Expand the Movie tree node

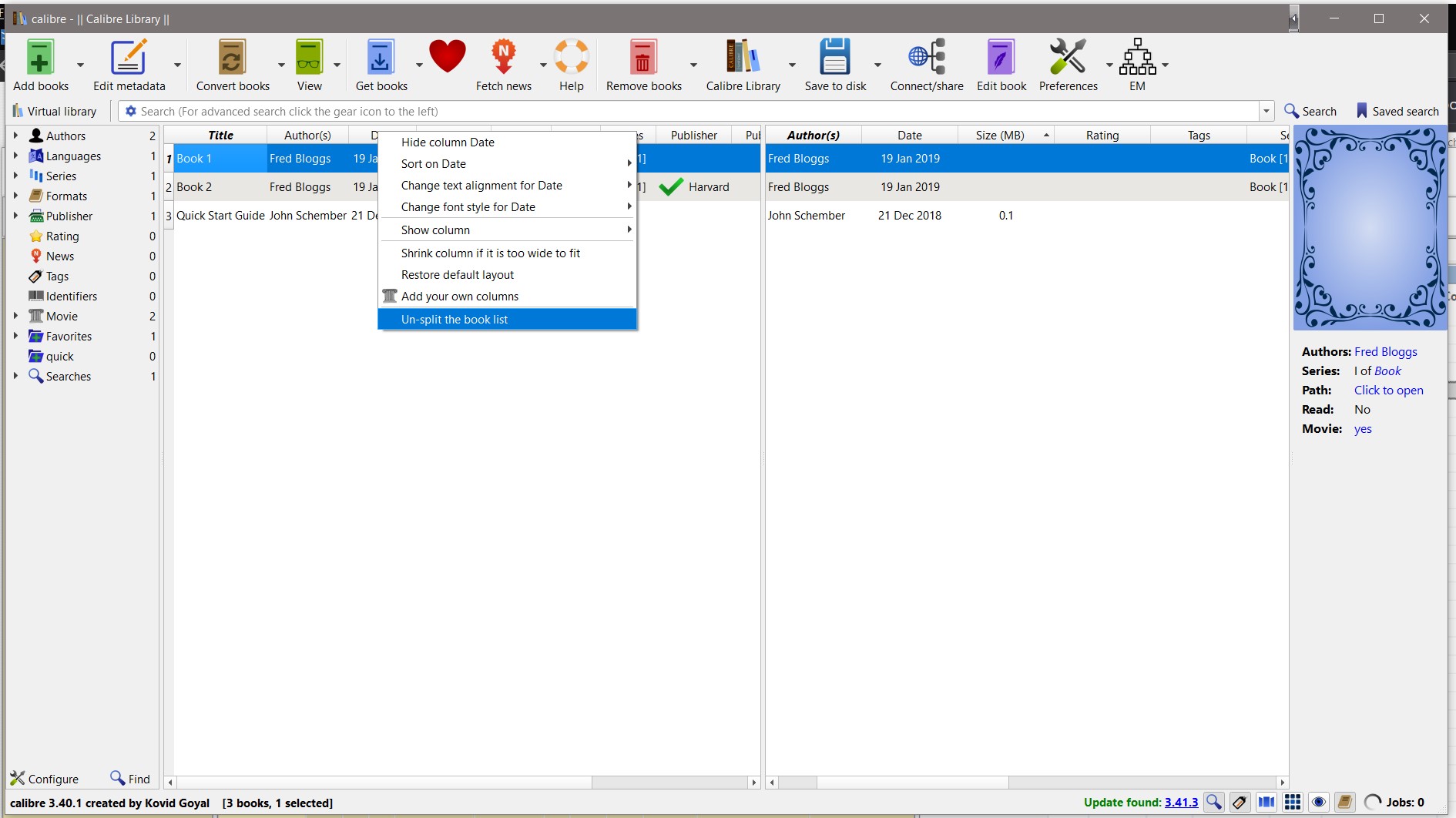15,316
